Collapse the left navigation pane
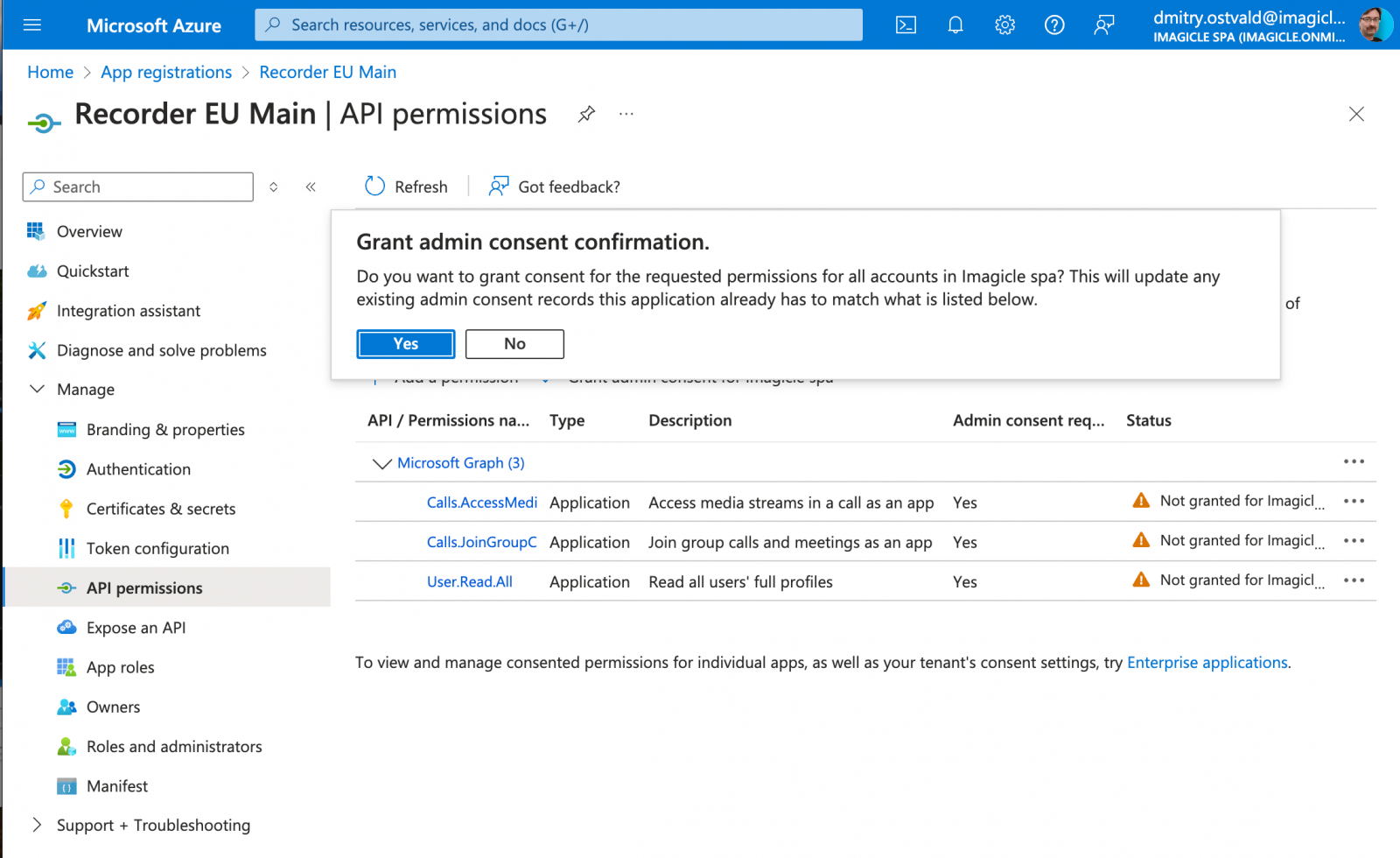The image size is (1400, 858). [x=311, y=186]
